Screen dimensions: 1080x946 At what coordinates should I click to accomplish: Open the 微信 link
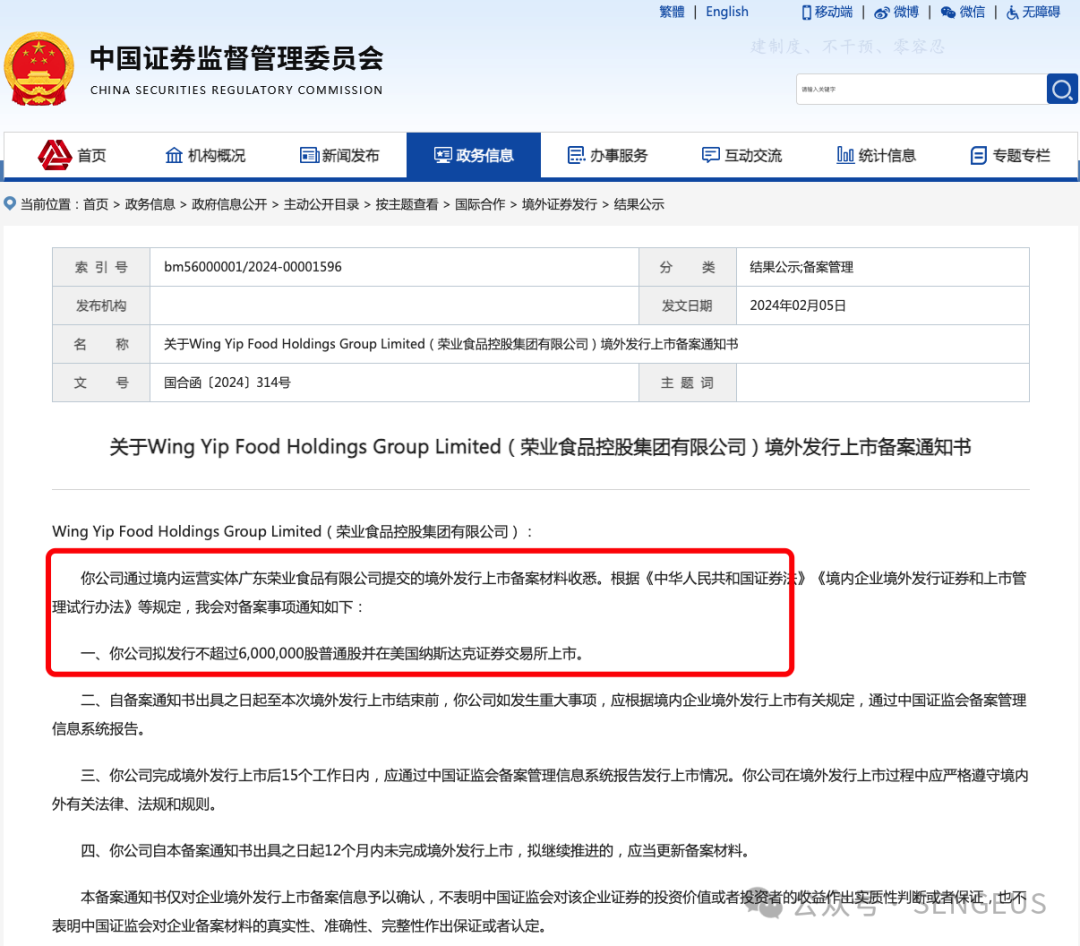[972, 12]
